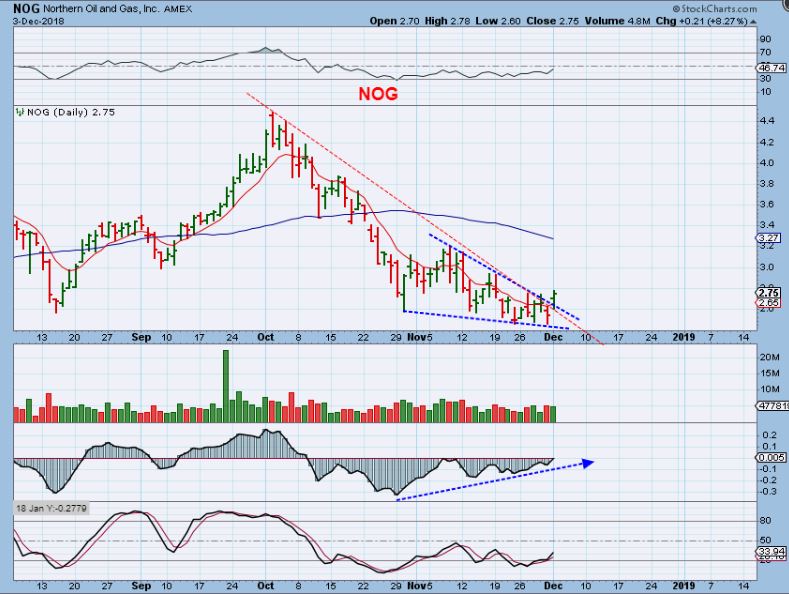Click the red price tag 2.65
Screen dimensions: 789x594
coord(769,303)
